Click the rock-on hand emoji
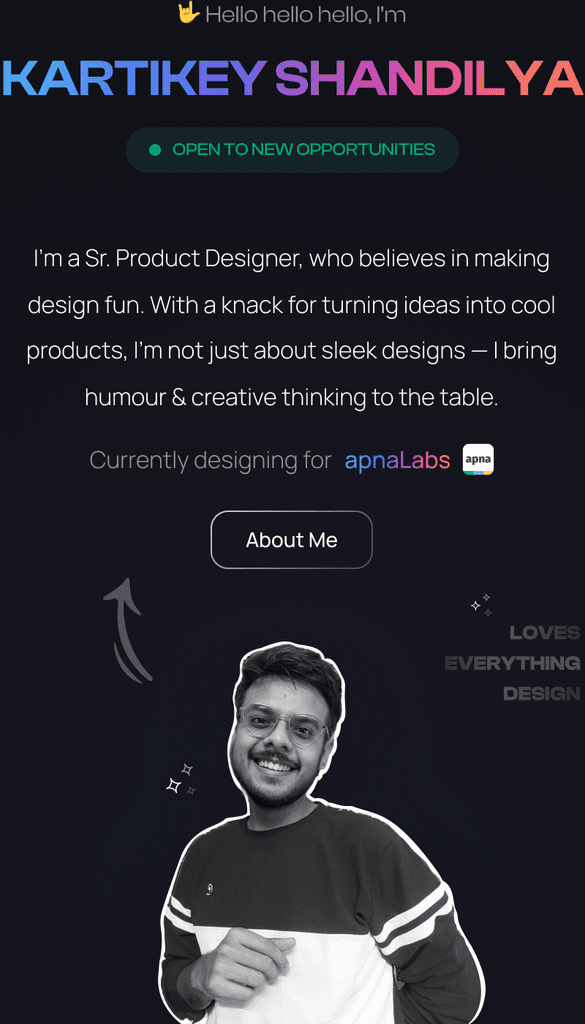 coord(188,13)
